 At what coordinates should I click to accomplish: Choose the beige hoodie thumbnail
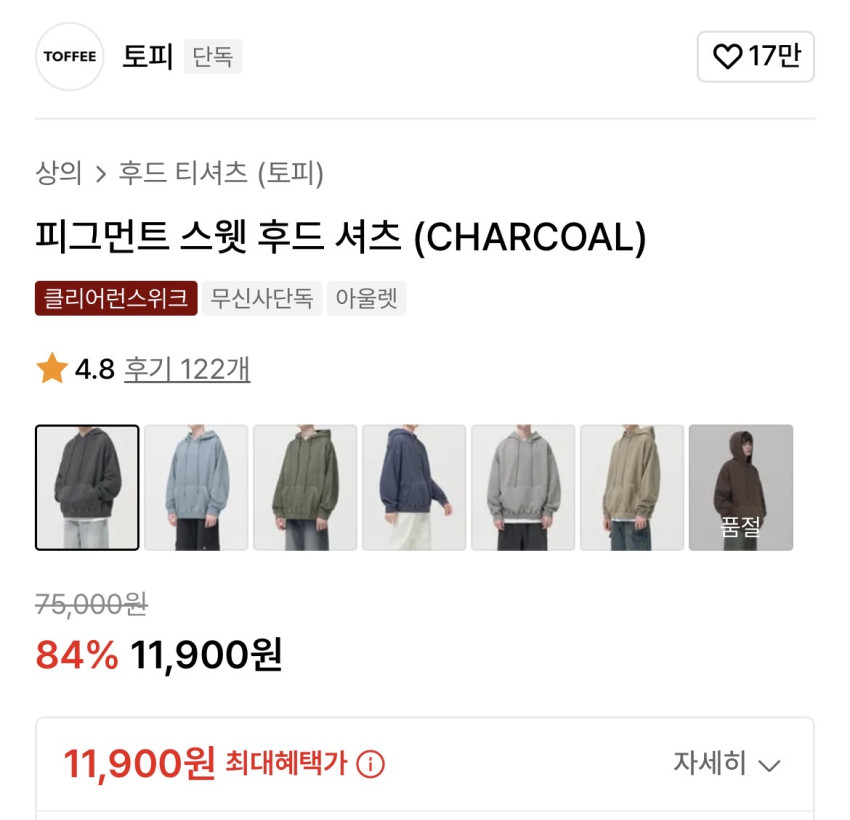click(x=632, y=488)
